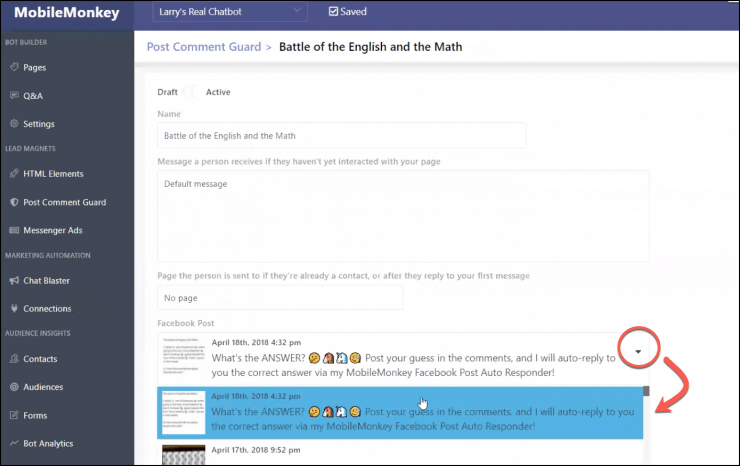Image resolution: width=740 pixels, height=466 pixels.
Task: Click the Chat Blaster megaphone icon
Action: pos(14,280)
